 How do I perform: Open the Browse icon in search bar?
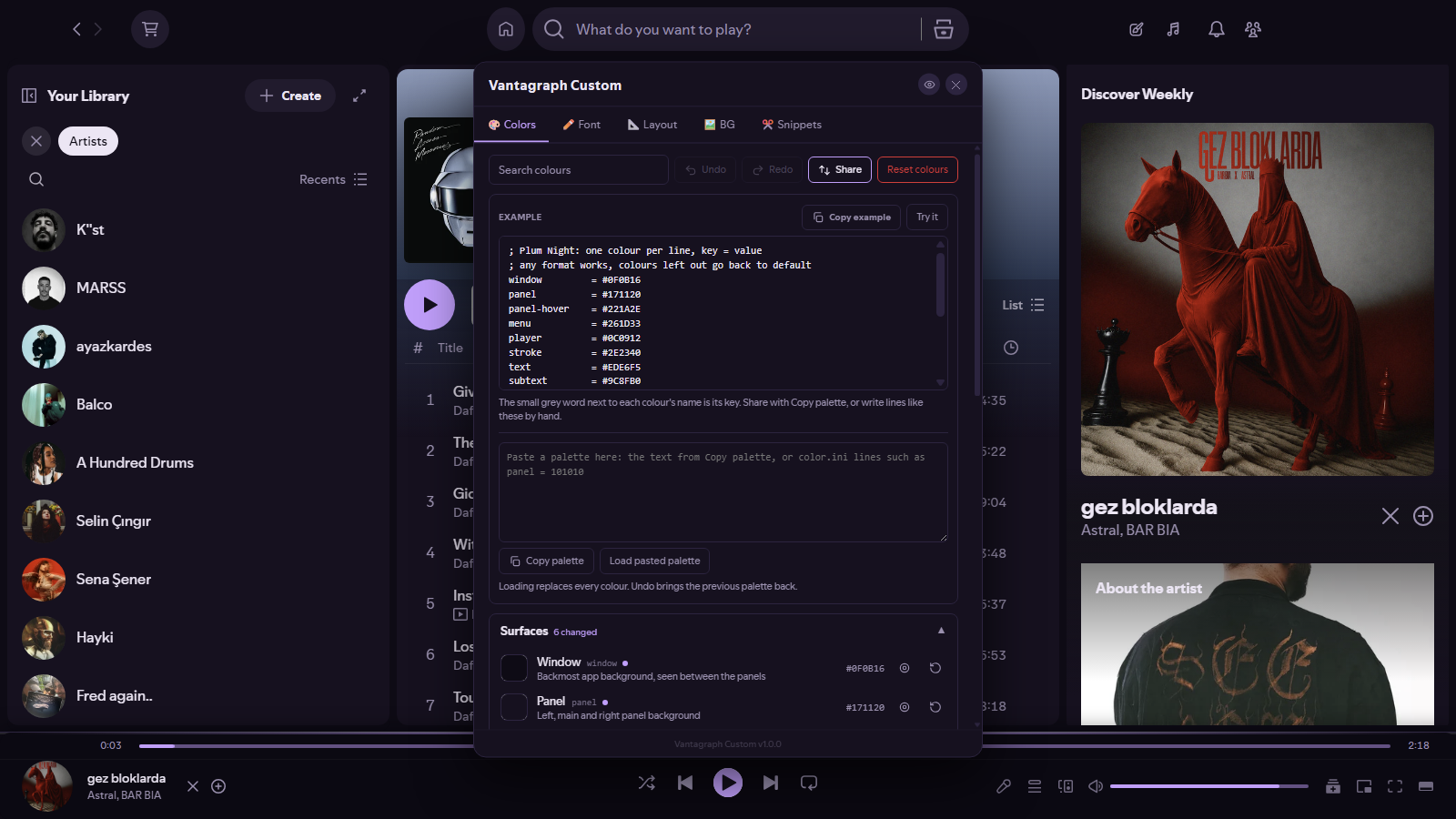pos(944,29)
